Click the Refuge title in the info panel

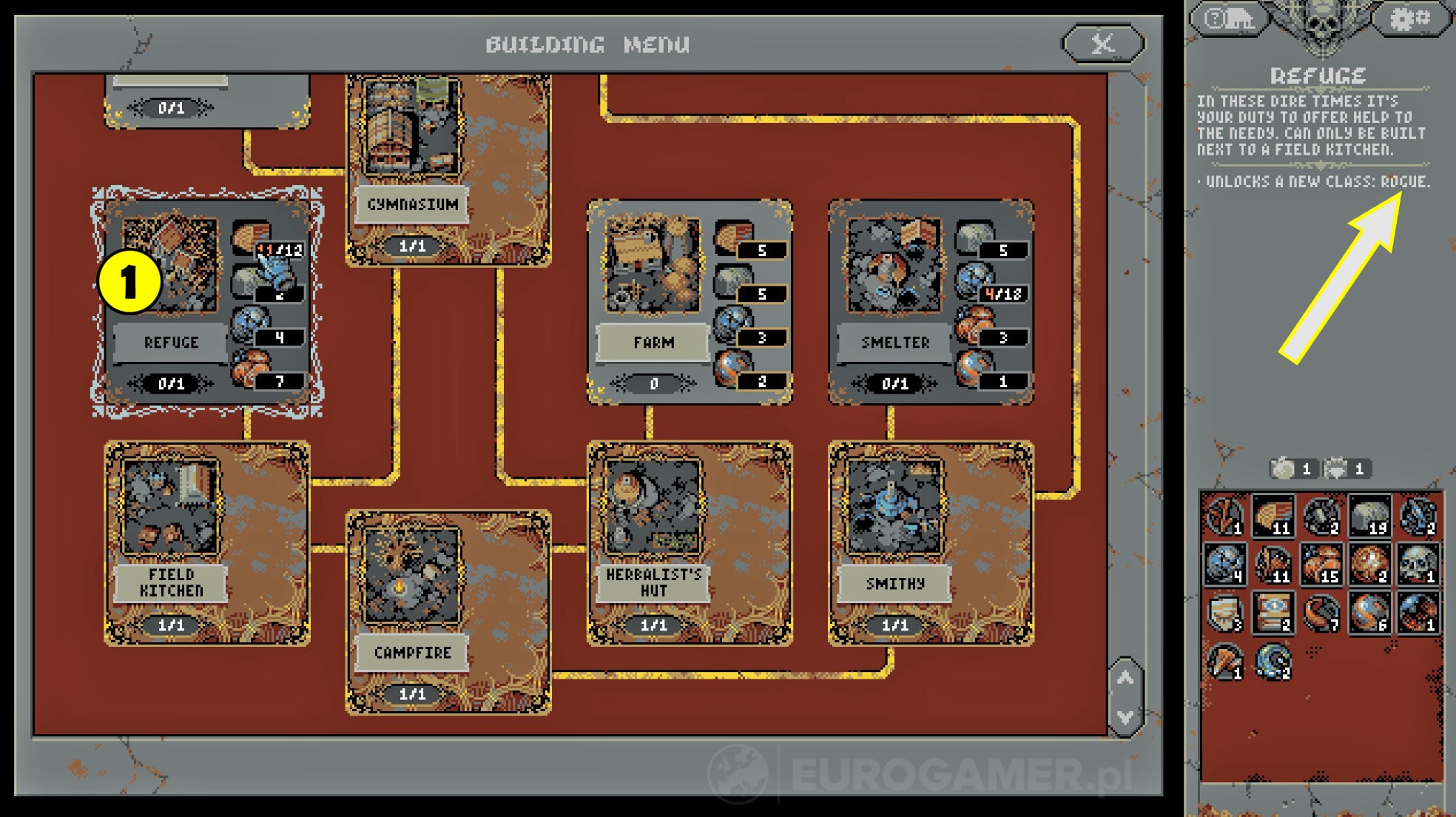point(1318,75)
